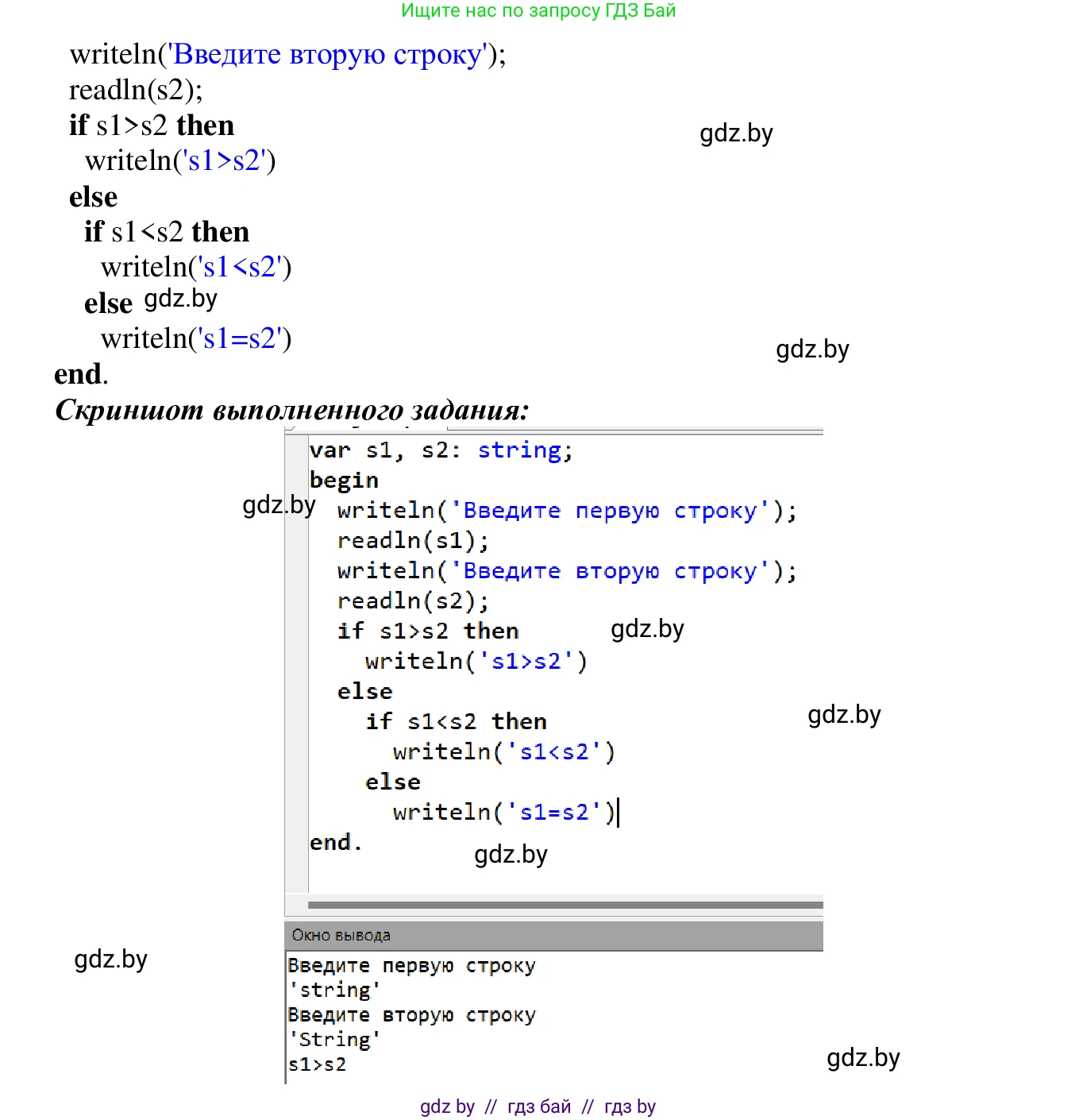The width and height of the screenshot is (1079, 1120).
Task: Click "readln(s2);" in the upper code listing
Action: (136, 91)
